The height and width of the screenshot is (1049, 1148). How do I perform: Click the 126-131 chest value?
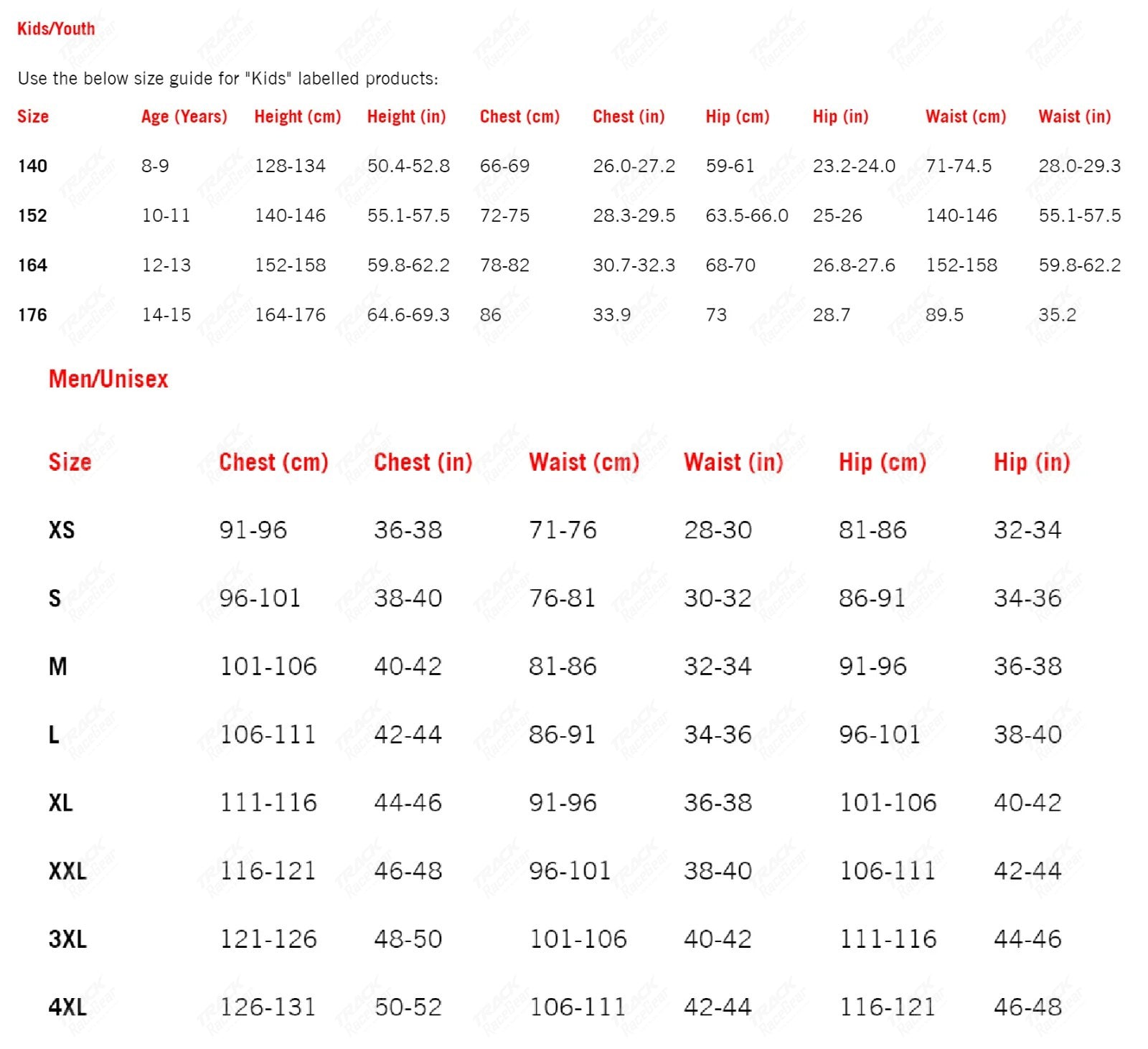[x=268, y=1007]
